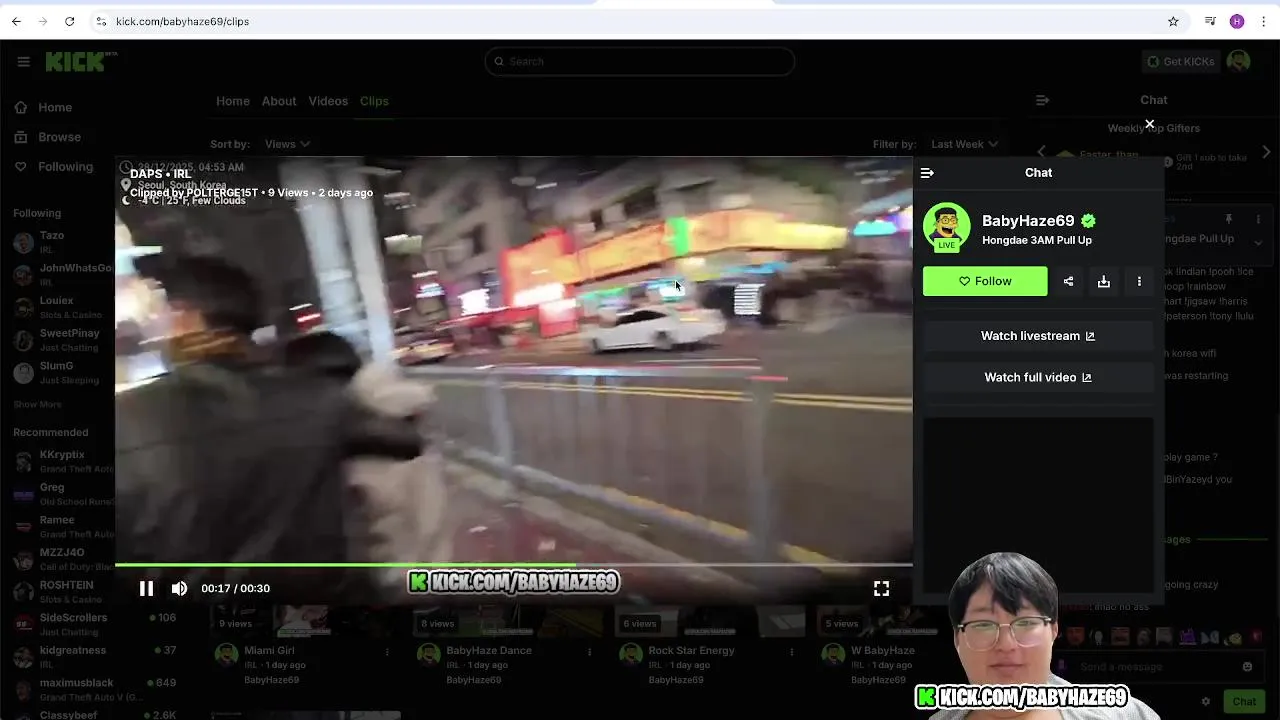The image size is (1280, 720).
Task: Open Following in sidebar
Action: tap(53, 167)
